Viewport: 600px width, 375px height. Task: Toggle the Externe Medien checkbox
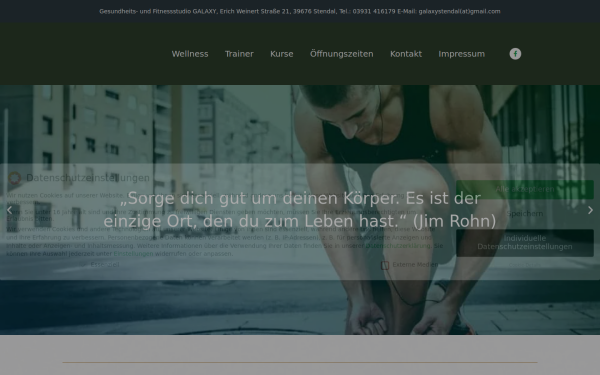click(x=385, y=265)
